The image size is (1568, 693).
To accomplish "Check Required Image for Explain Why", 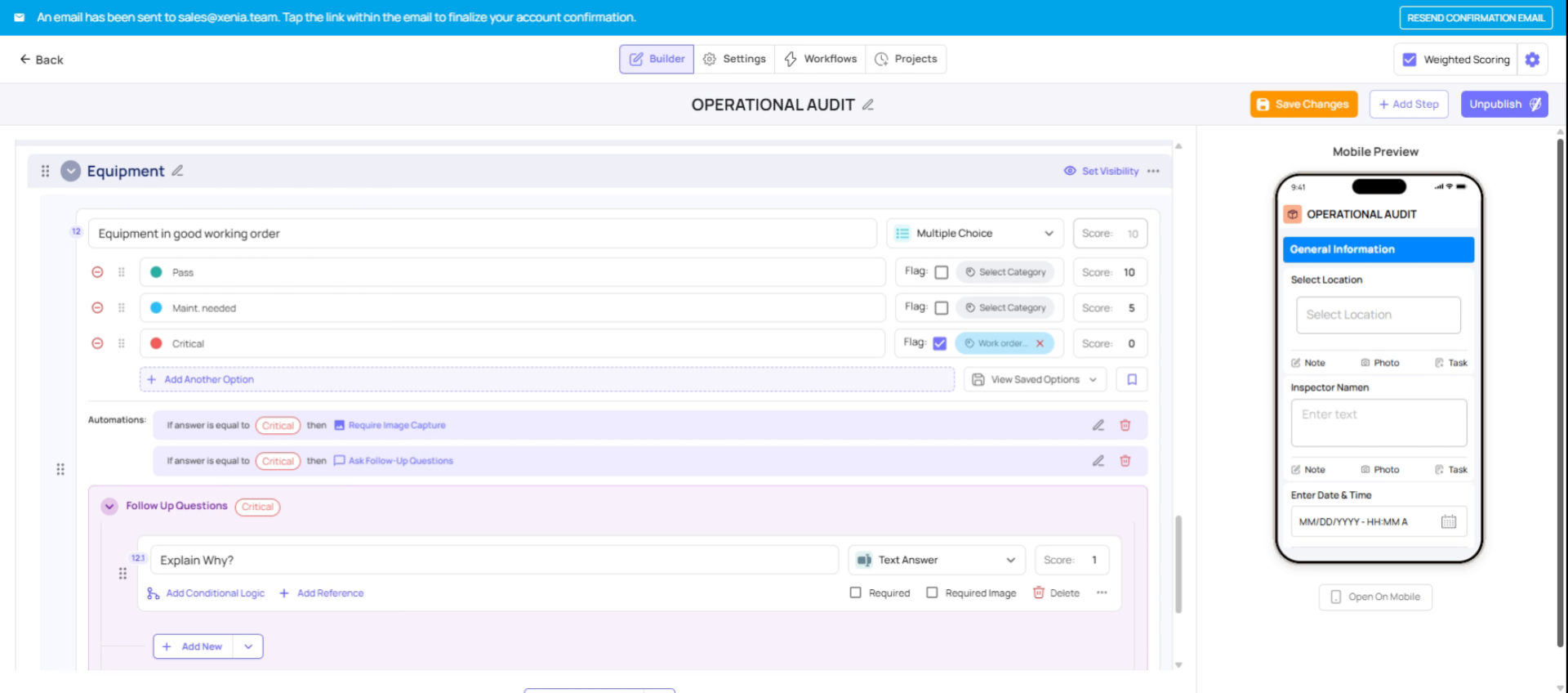I will coord(932,592).
